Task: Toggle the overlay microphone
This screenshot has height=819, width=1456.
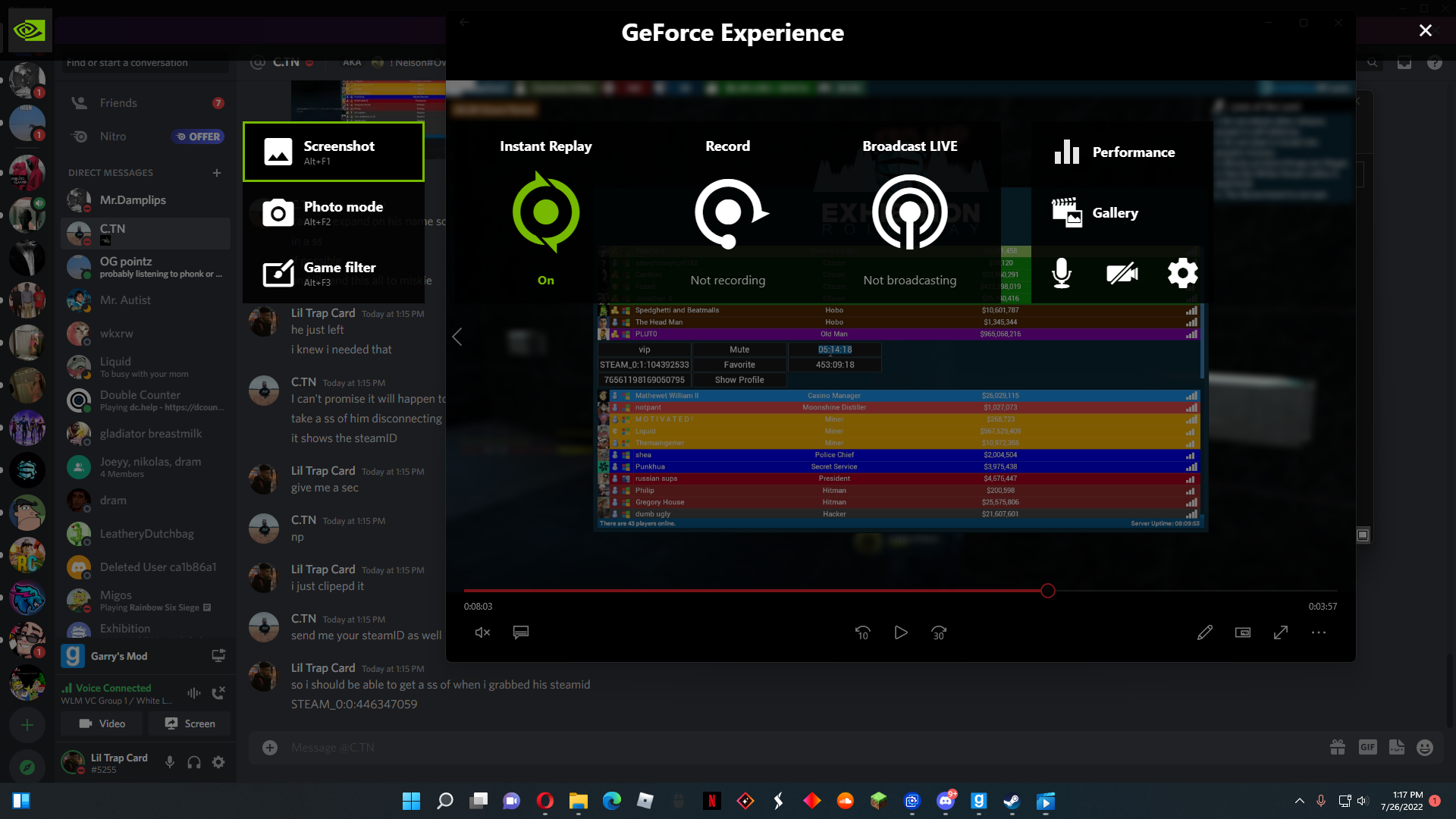Action: [x=1062, y=273]
